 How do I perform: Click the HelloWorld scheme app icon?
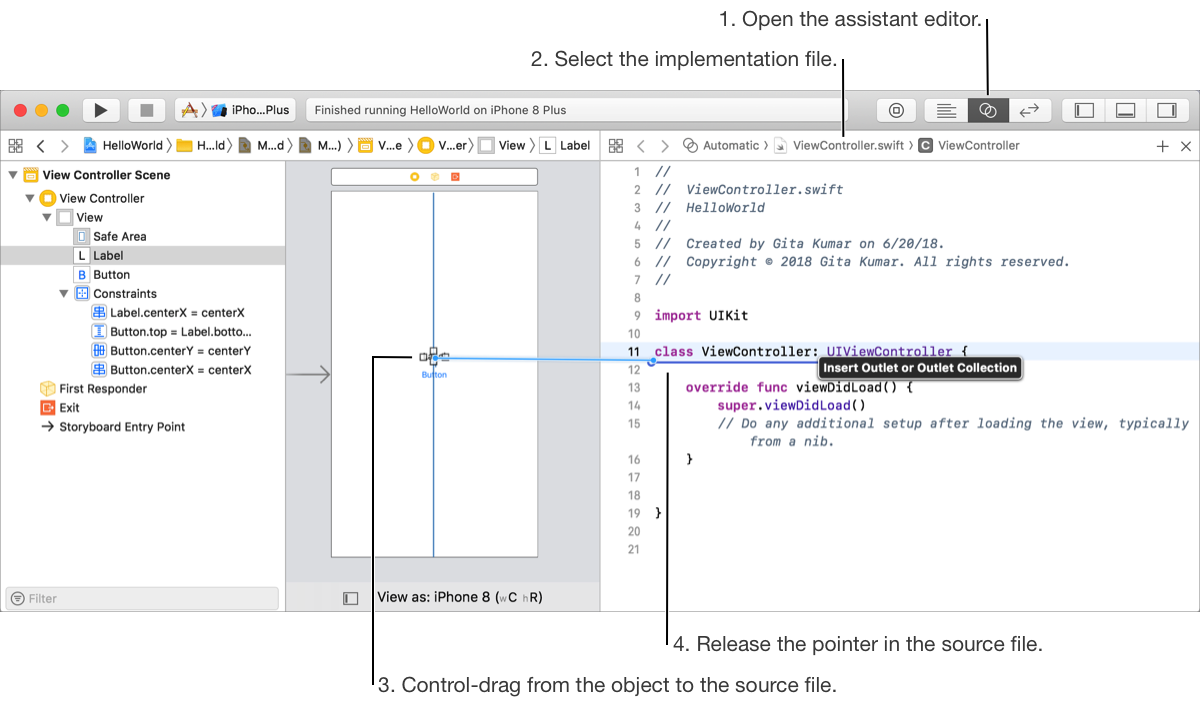(x=187, y=110)
